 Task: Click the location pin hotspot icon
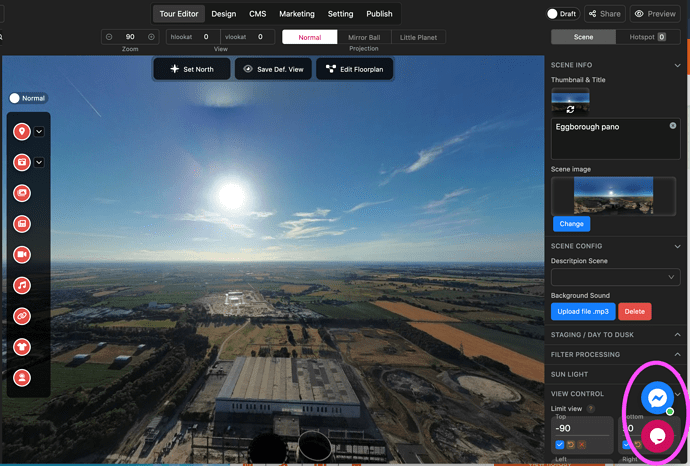tap(22, 132)
